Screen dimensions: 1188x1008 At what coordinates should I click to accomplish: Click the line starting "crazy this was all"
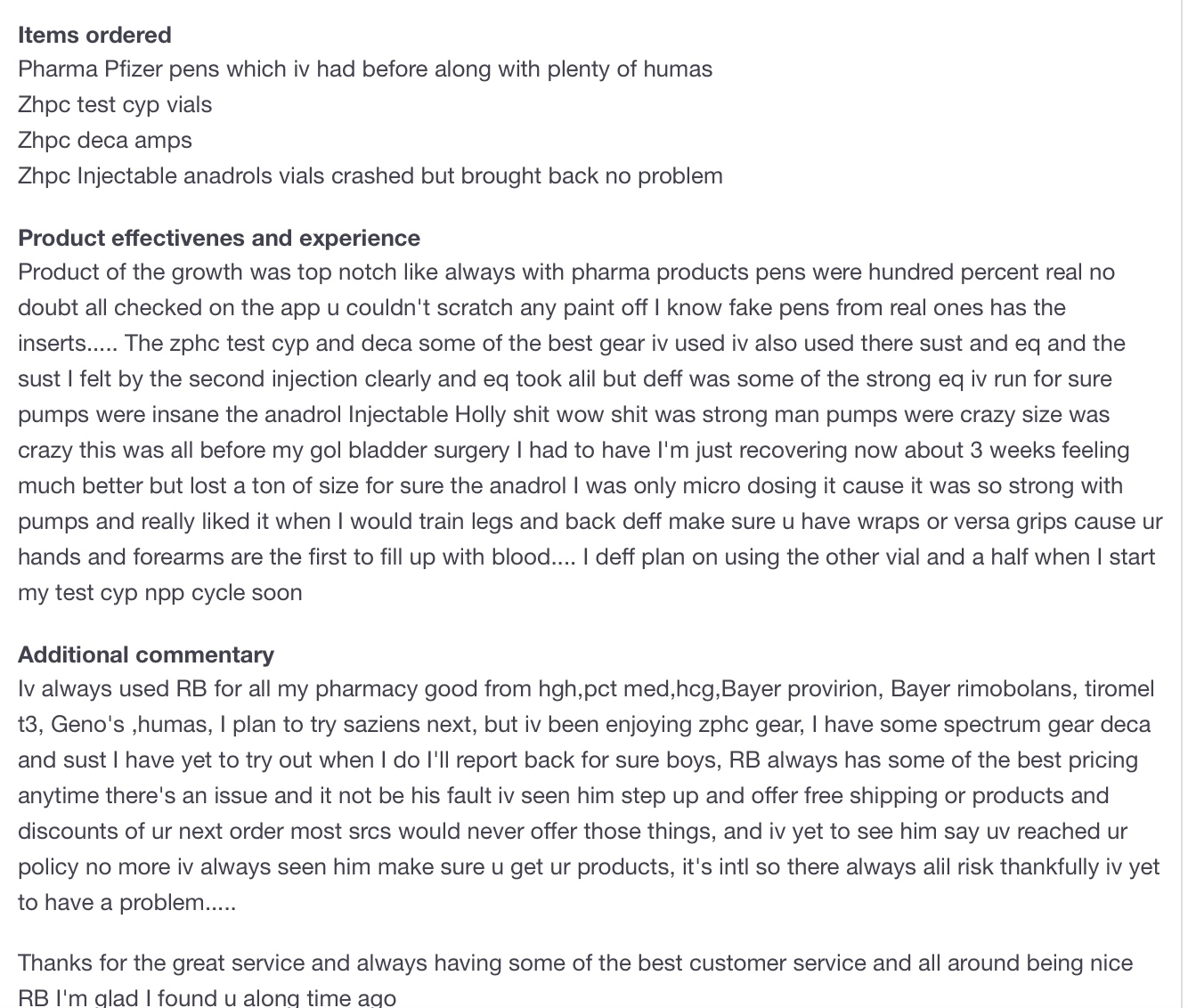pyautogui.click(x=574, y=451)
